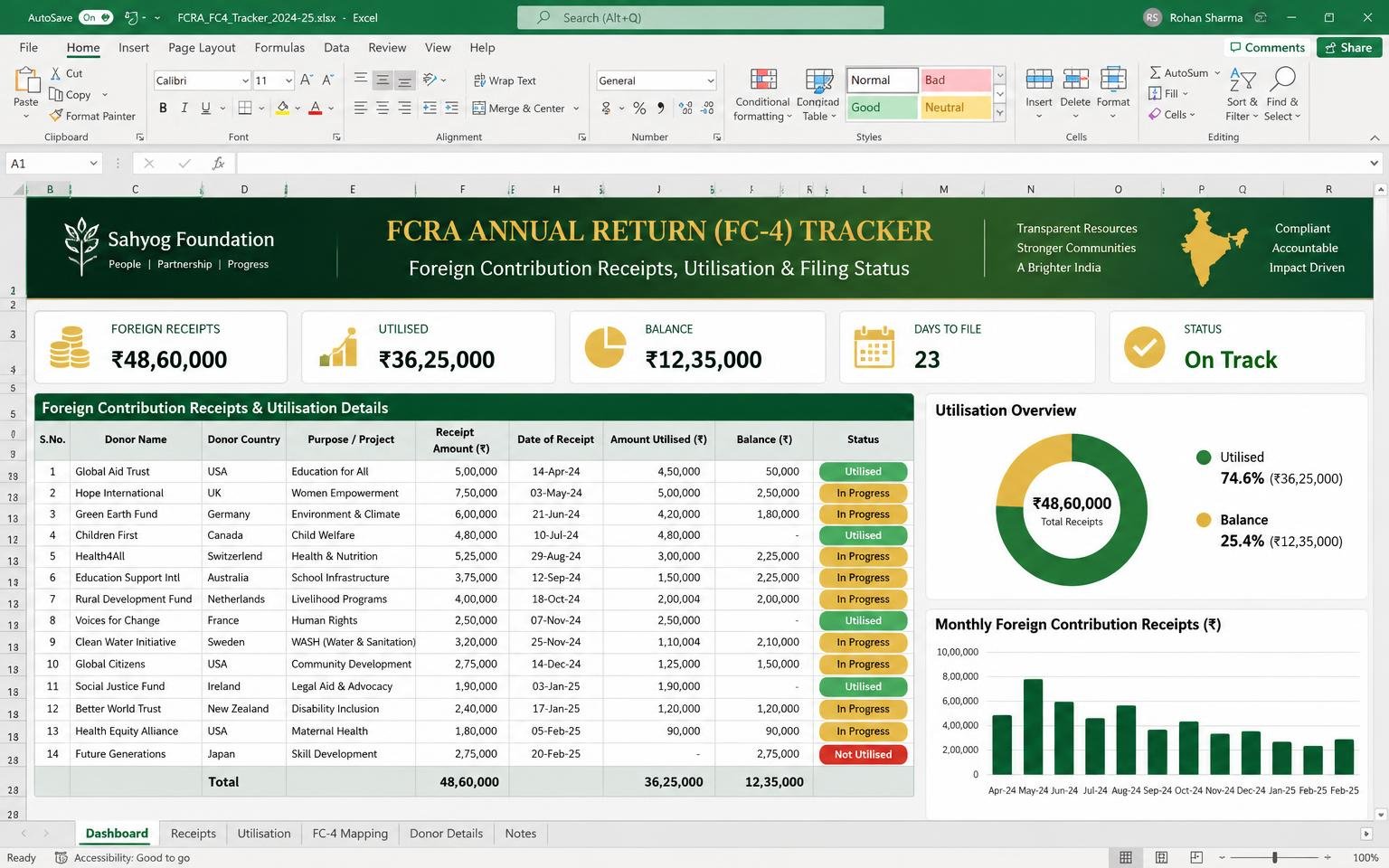Click the percent style icon

(x=639, y=108)
